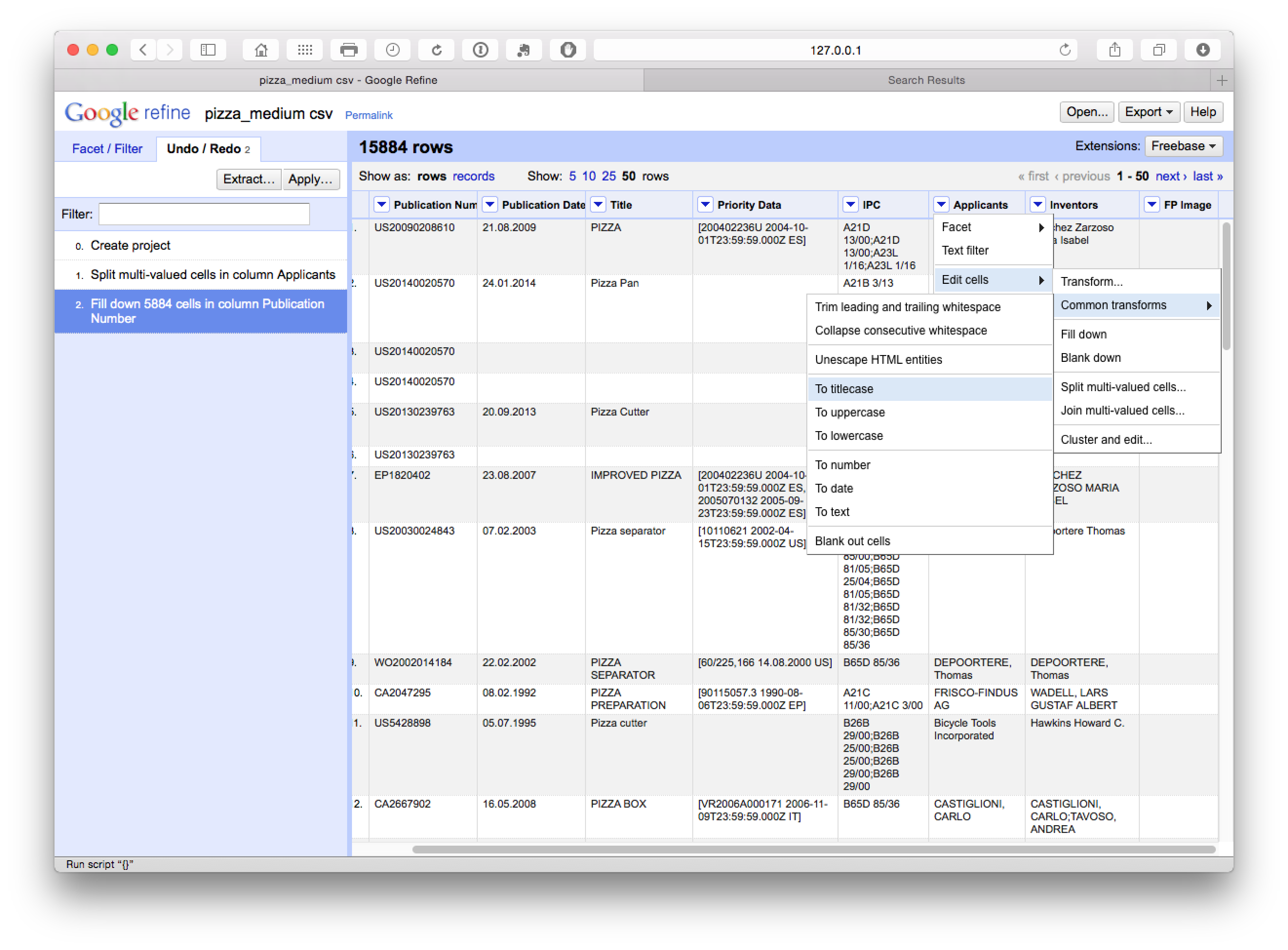This screenshot has height=950, width=1288.
Task: Open the Export dropdown button
Action: point(1149,112)
